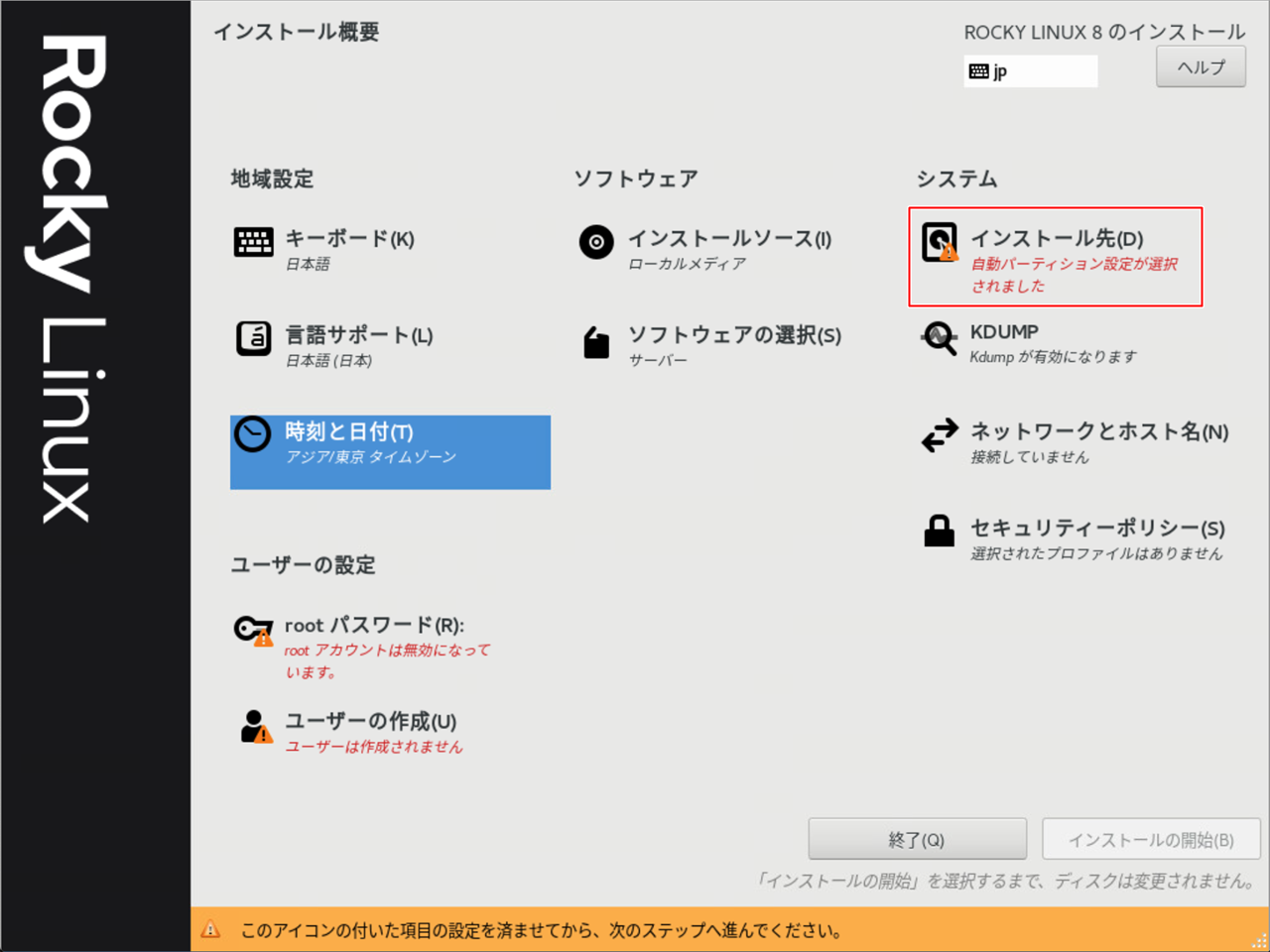This screenshot has width=1270, height=952.
Task: Click the user icon for ユーザーの作成
Action: pyautogui.click(x=254, y=726)
